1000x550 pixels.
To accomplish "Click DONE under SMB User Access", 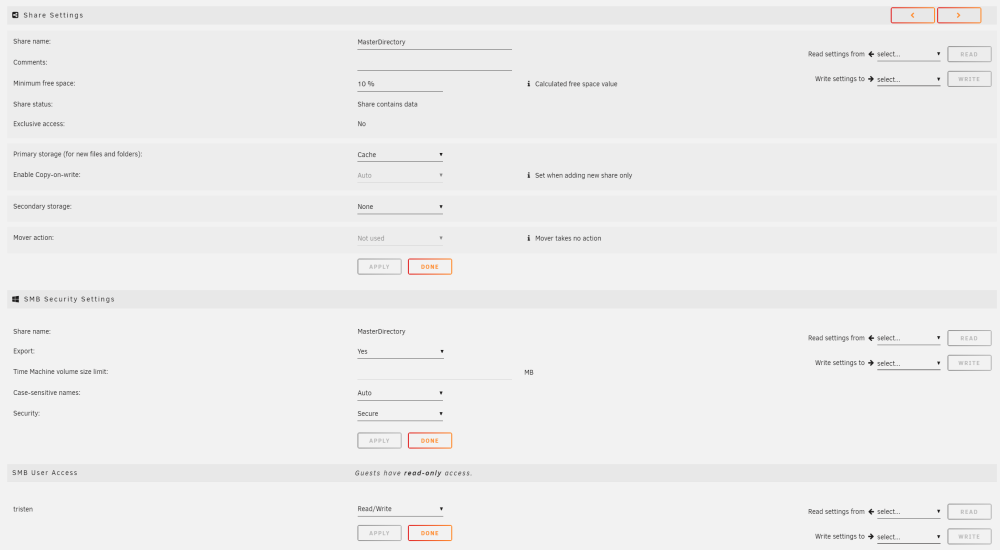I will coord(430,533).
